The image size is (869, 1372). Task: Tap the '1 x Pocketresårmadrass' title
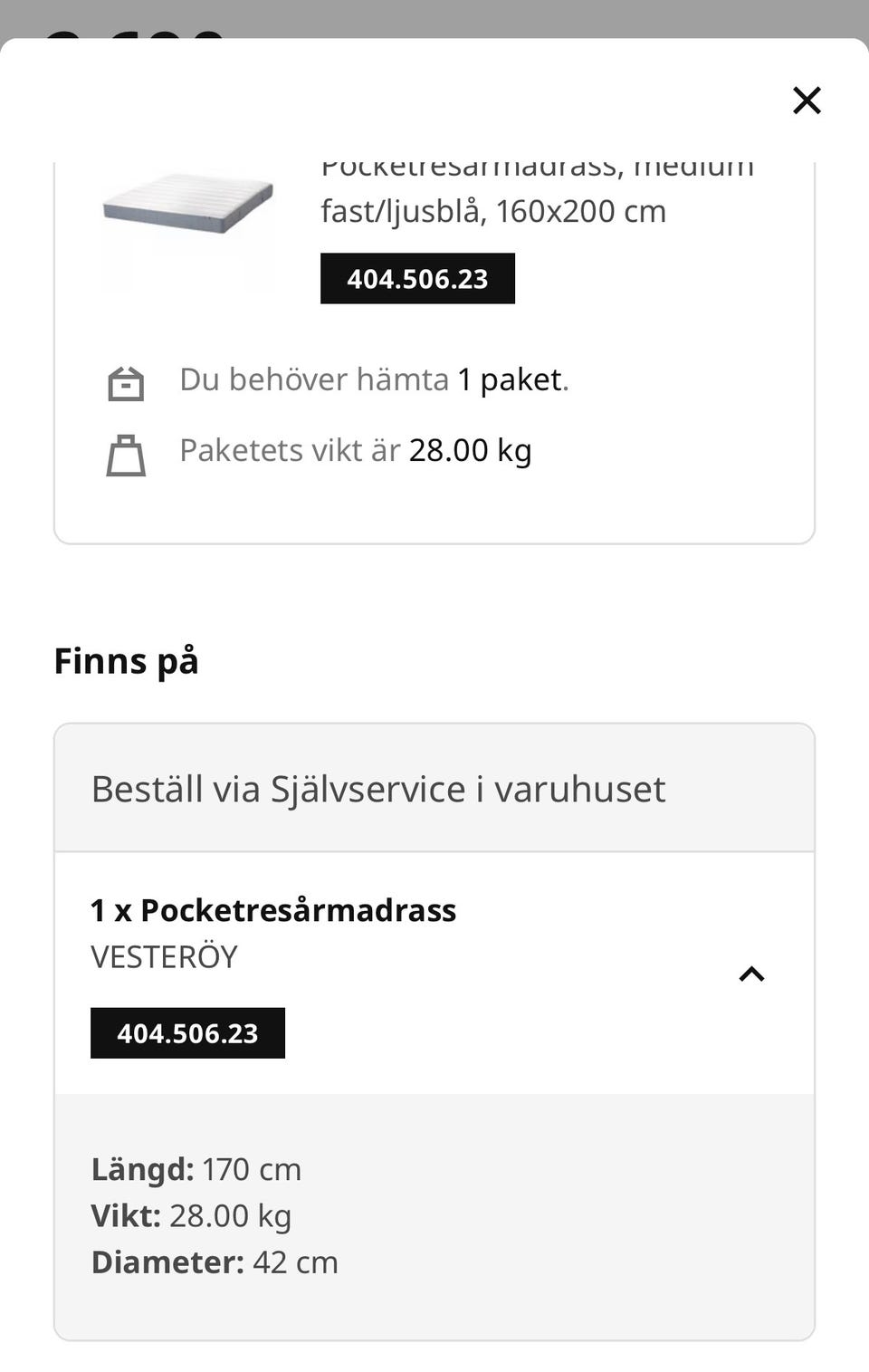tap(273, 910)
